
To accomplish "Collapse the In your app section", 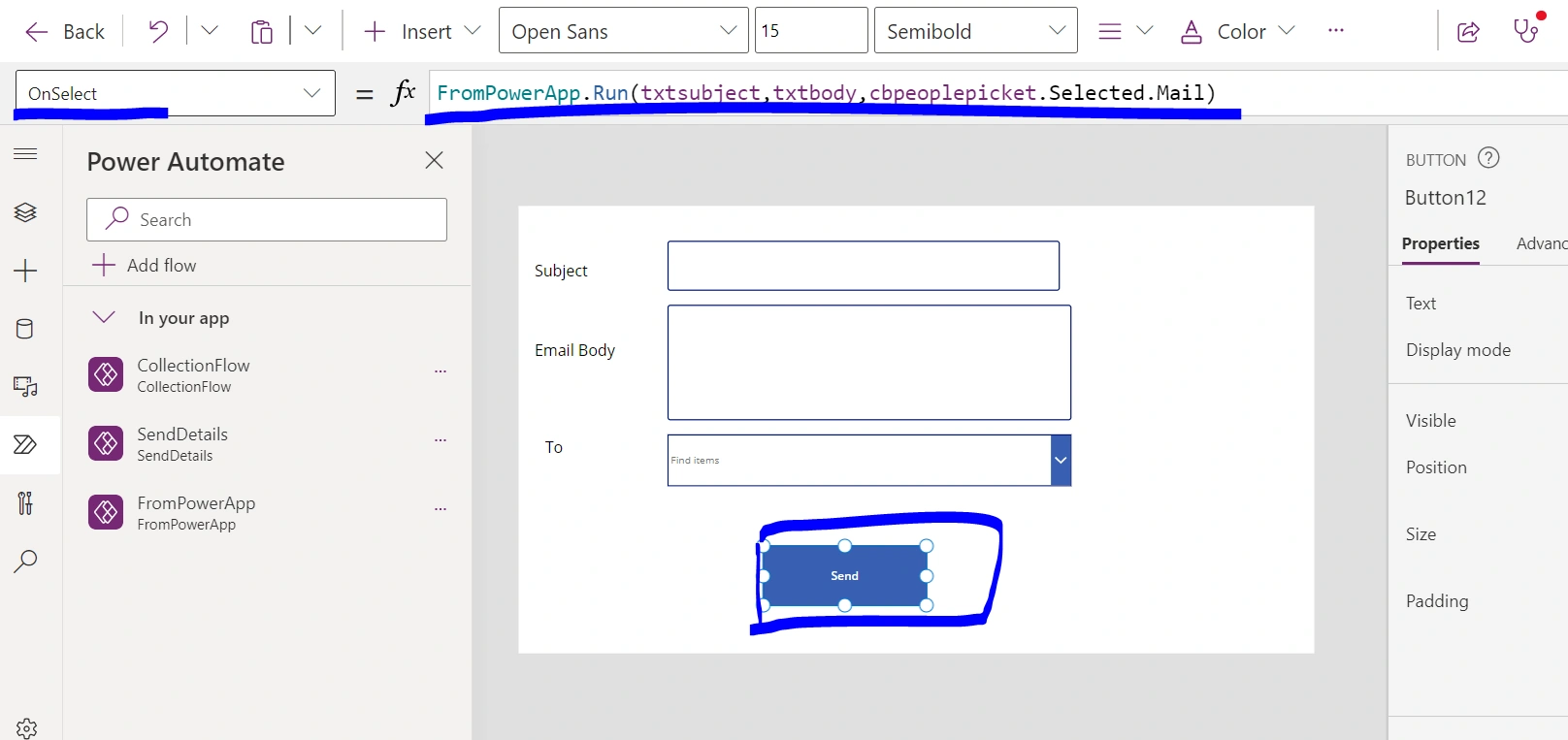I will (x=104, y=317).
